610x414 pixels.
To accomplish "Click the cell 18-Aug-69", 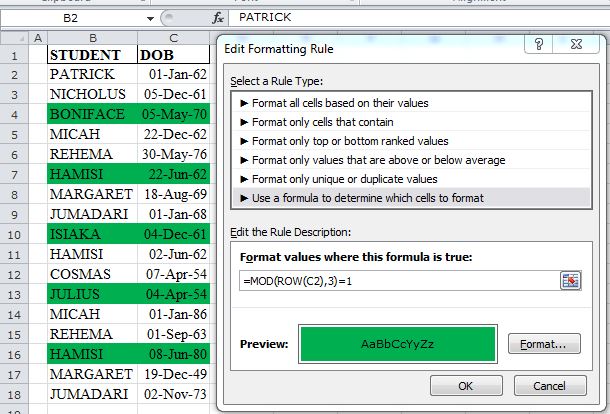I will 174,194.
